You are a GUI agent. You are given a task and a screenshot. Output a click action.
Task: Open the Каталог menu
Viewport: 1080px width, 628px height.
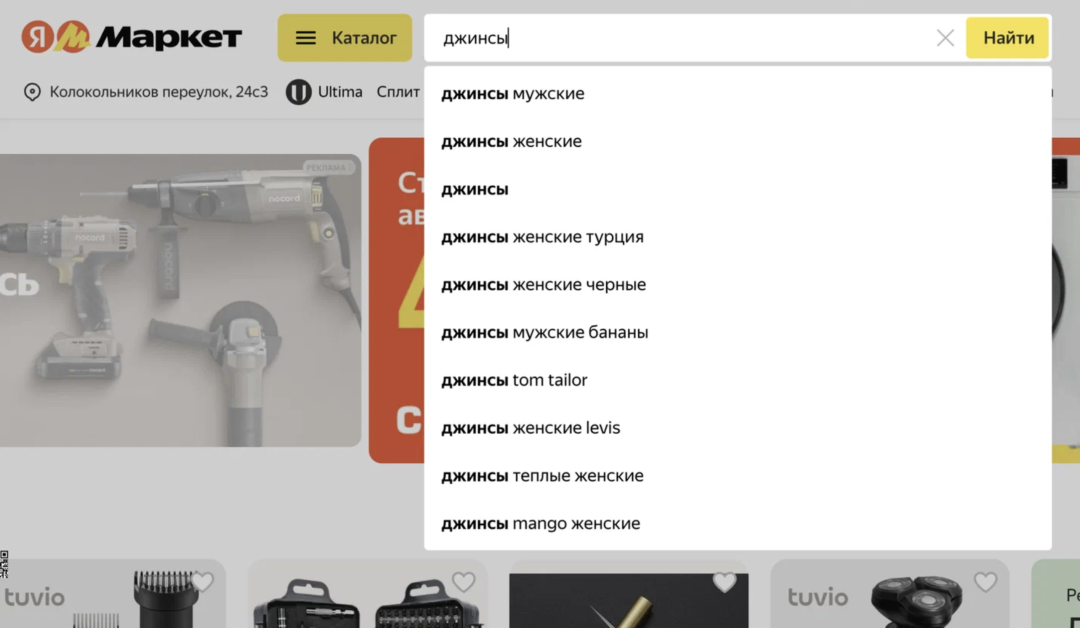tap(345, 38)
